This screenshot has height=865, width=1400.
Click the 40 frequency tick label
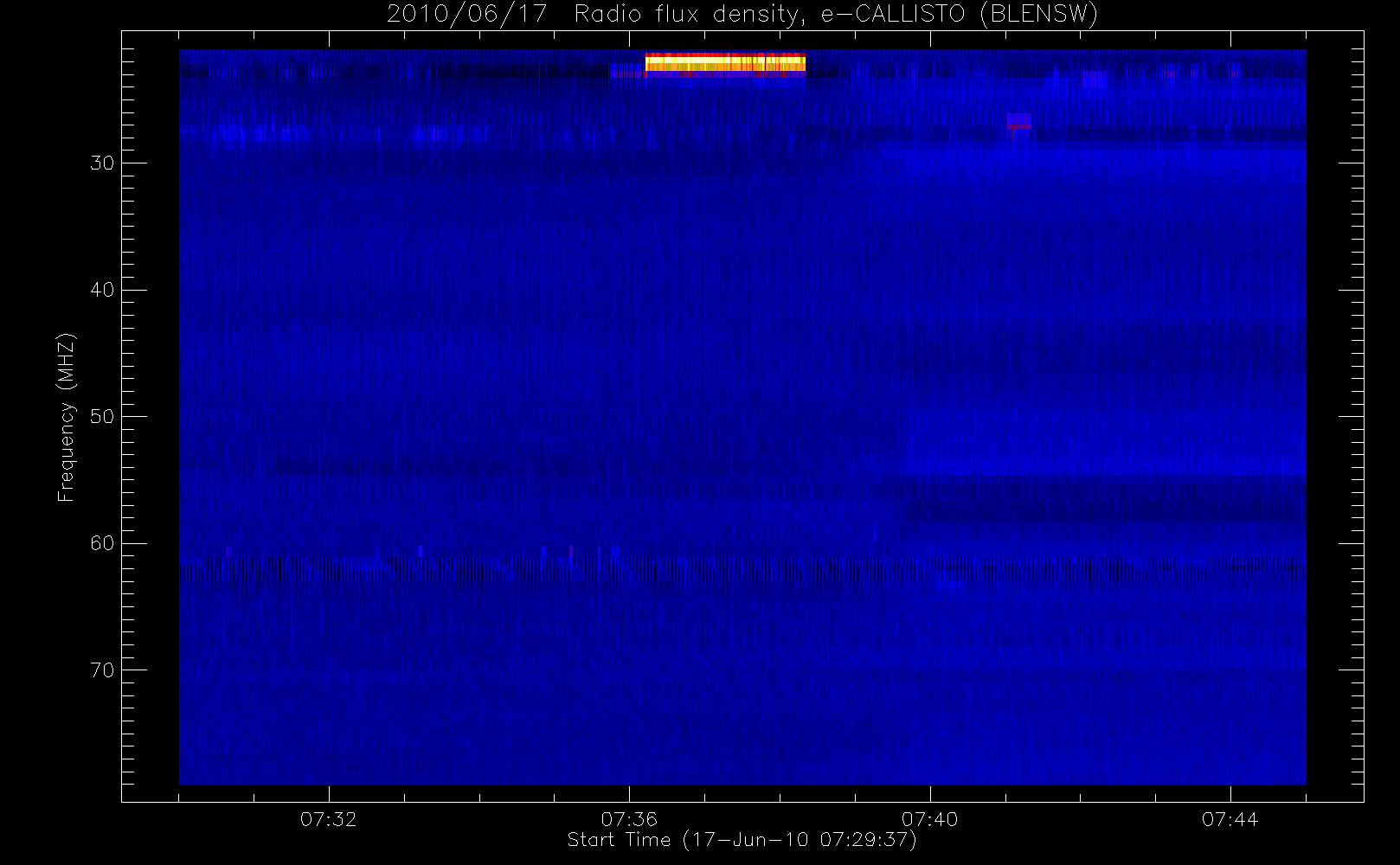(x=102, y=290)
